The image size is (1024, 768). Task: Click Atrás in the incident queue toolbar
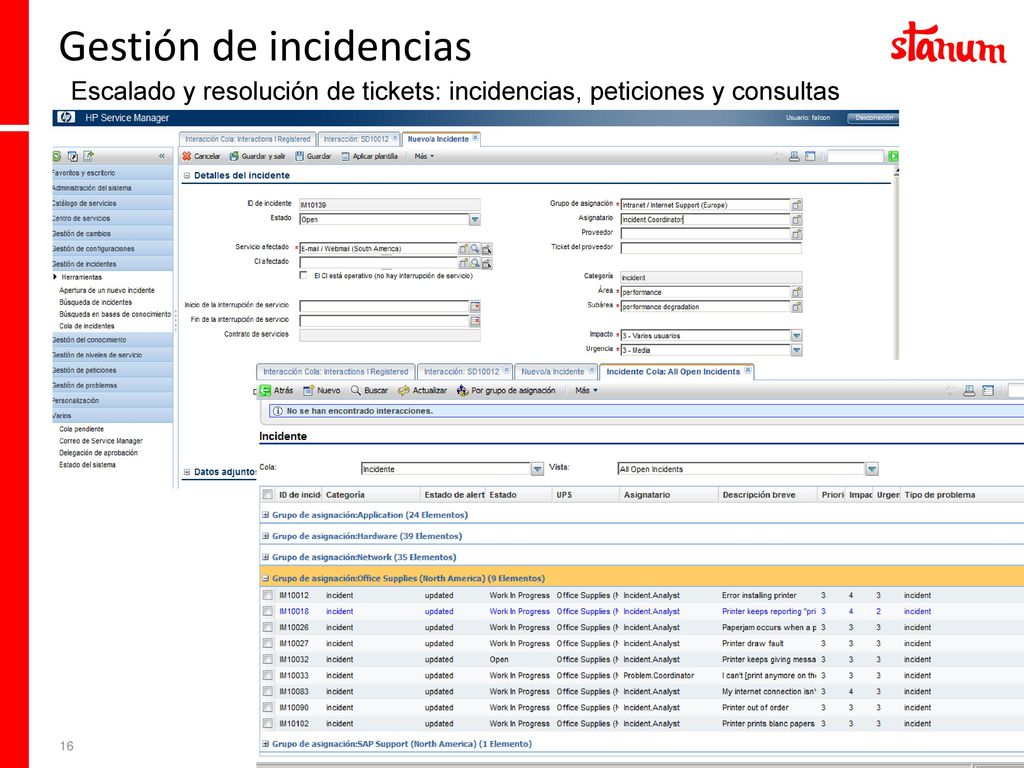pos(277,391)
